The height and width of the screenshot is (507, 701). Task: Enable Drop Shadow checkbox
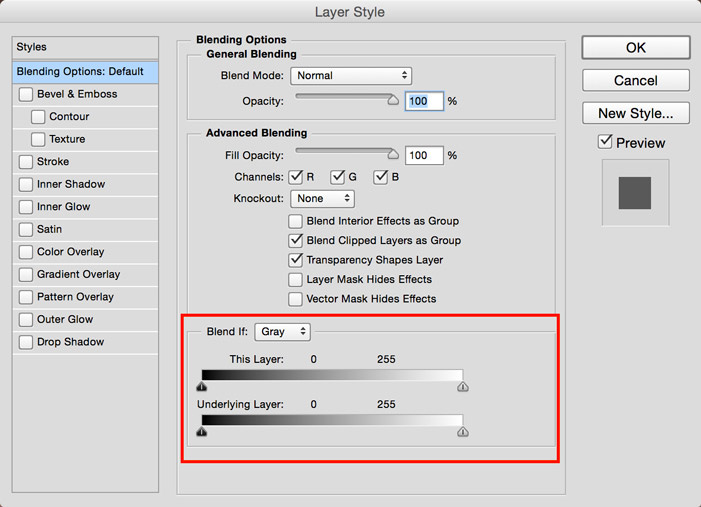[26, 342]
